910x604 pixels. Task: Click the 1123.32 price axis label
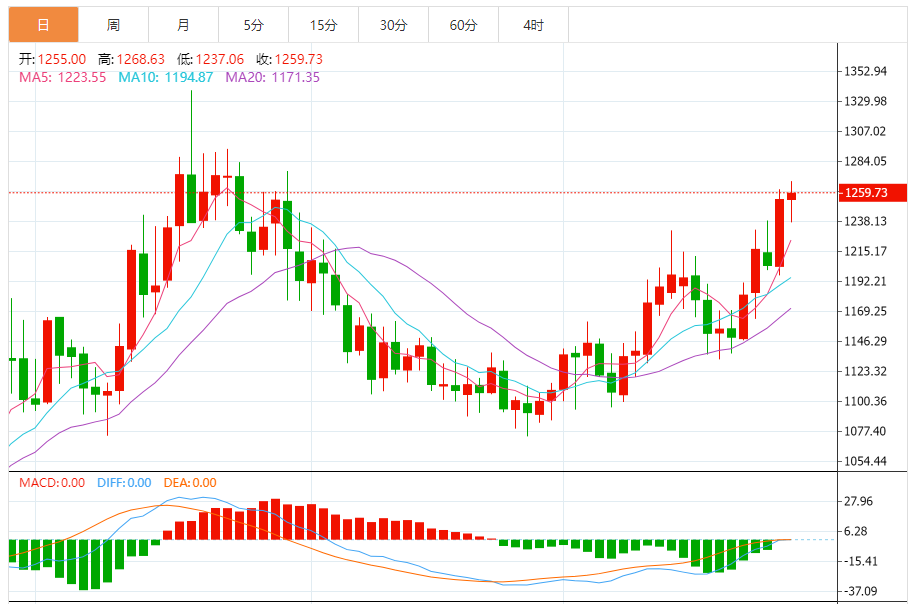[865, 371]
